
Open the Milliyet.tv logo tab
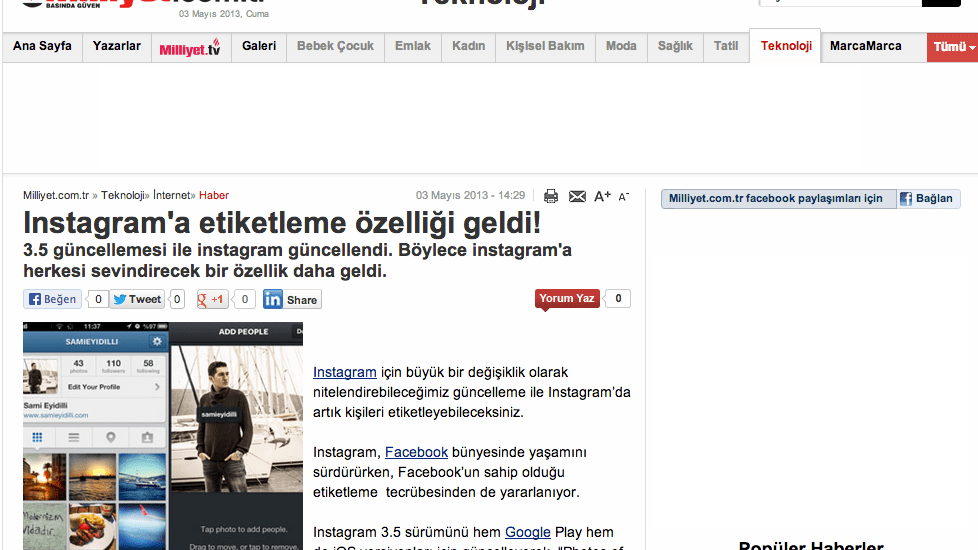(190, 47)
